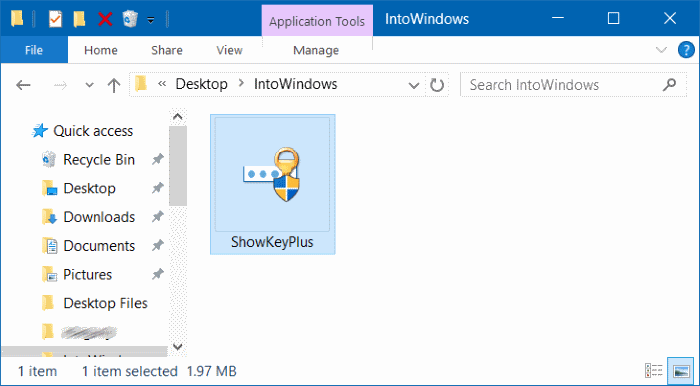Switch to Details view

654,371
